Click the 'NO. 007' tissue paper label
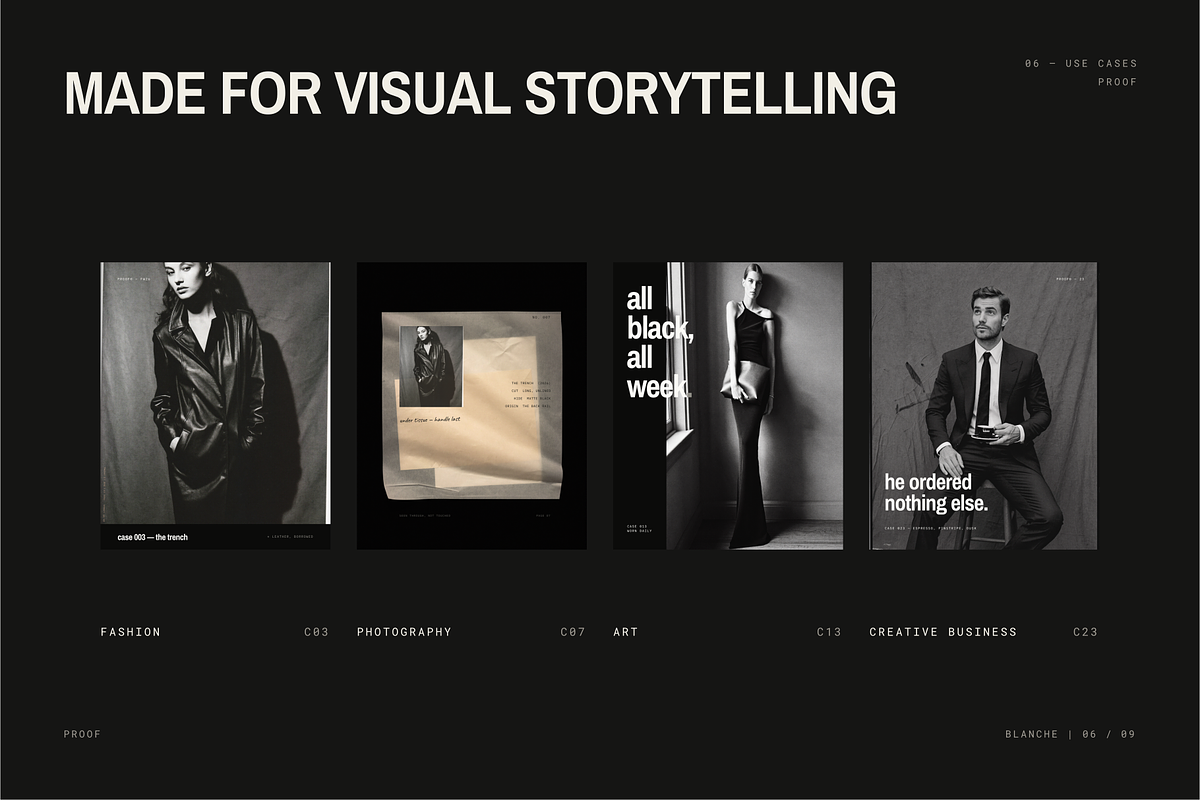This screenshot has width=1200, height=800. click(541, 317)
